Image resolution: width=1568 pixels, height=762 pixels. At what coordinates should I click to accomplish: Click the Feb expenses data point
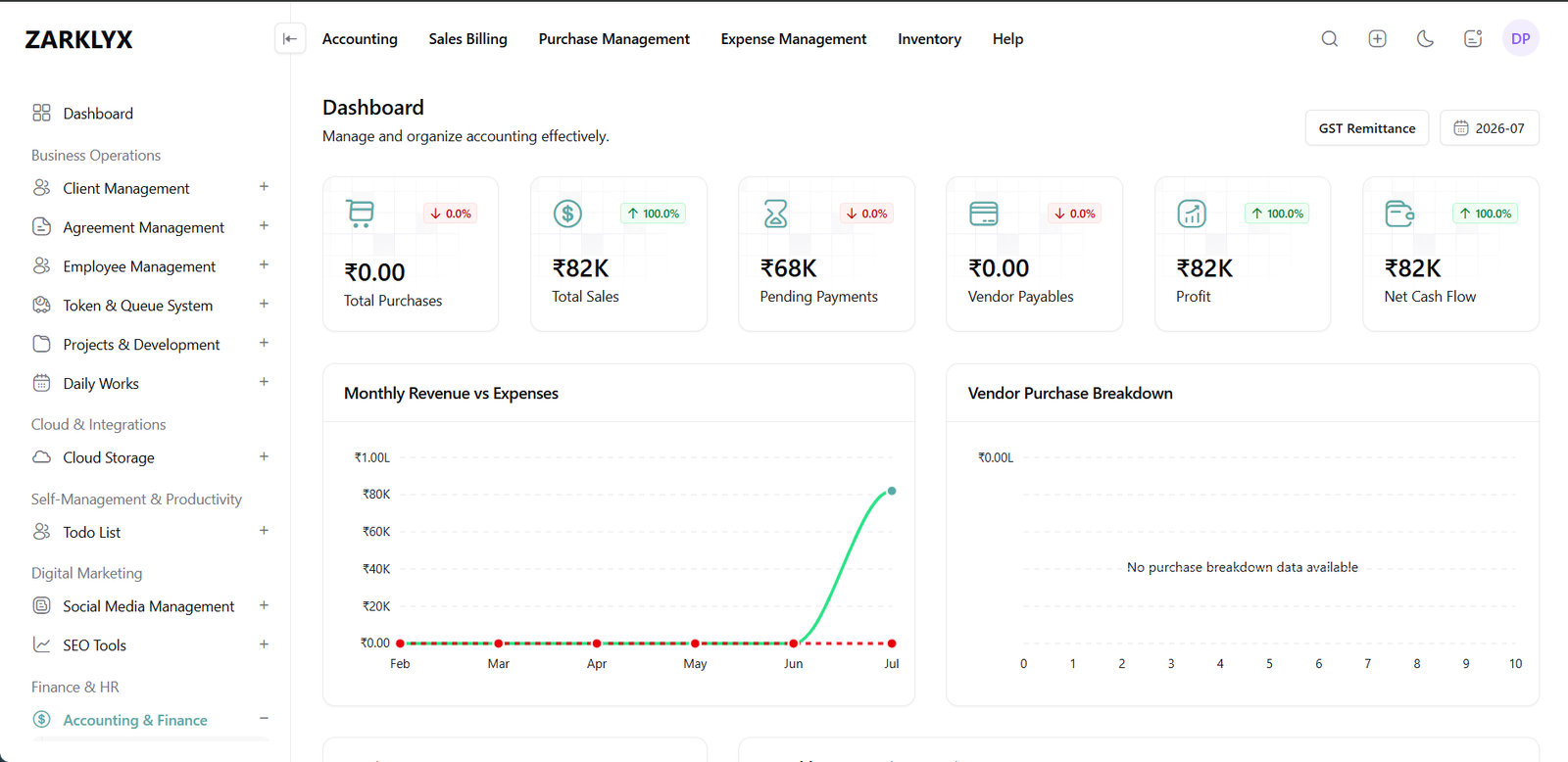point(400,643)
